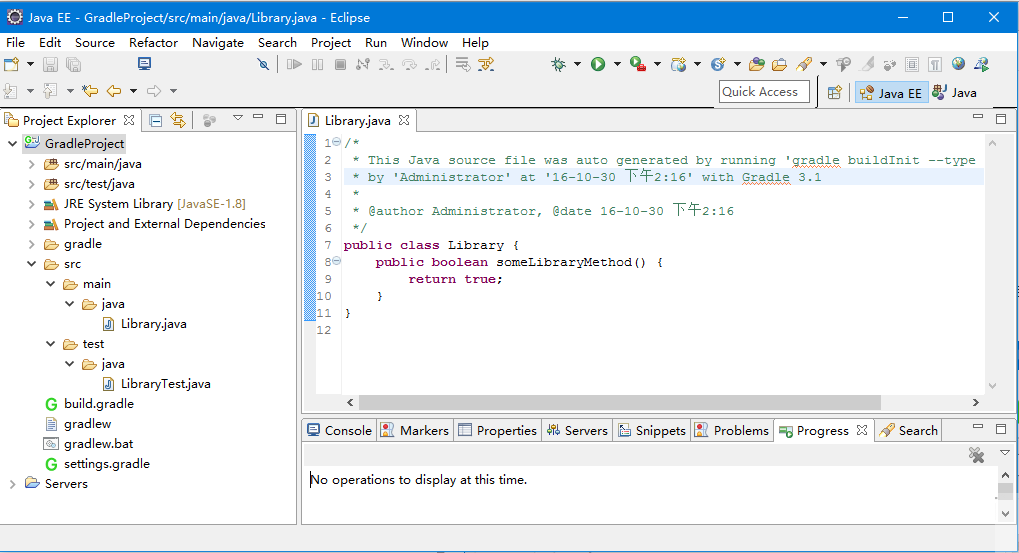Expand the Servers project
This screenshot has height=553, width=1019.
[12, 484]
